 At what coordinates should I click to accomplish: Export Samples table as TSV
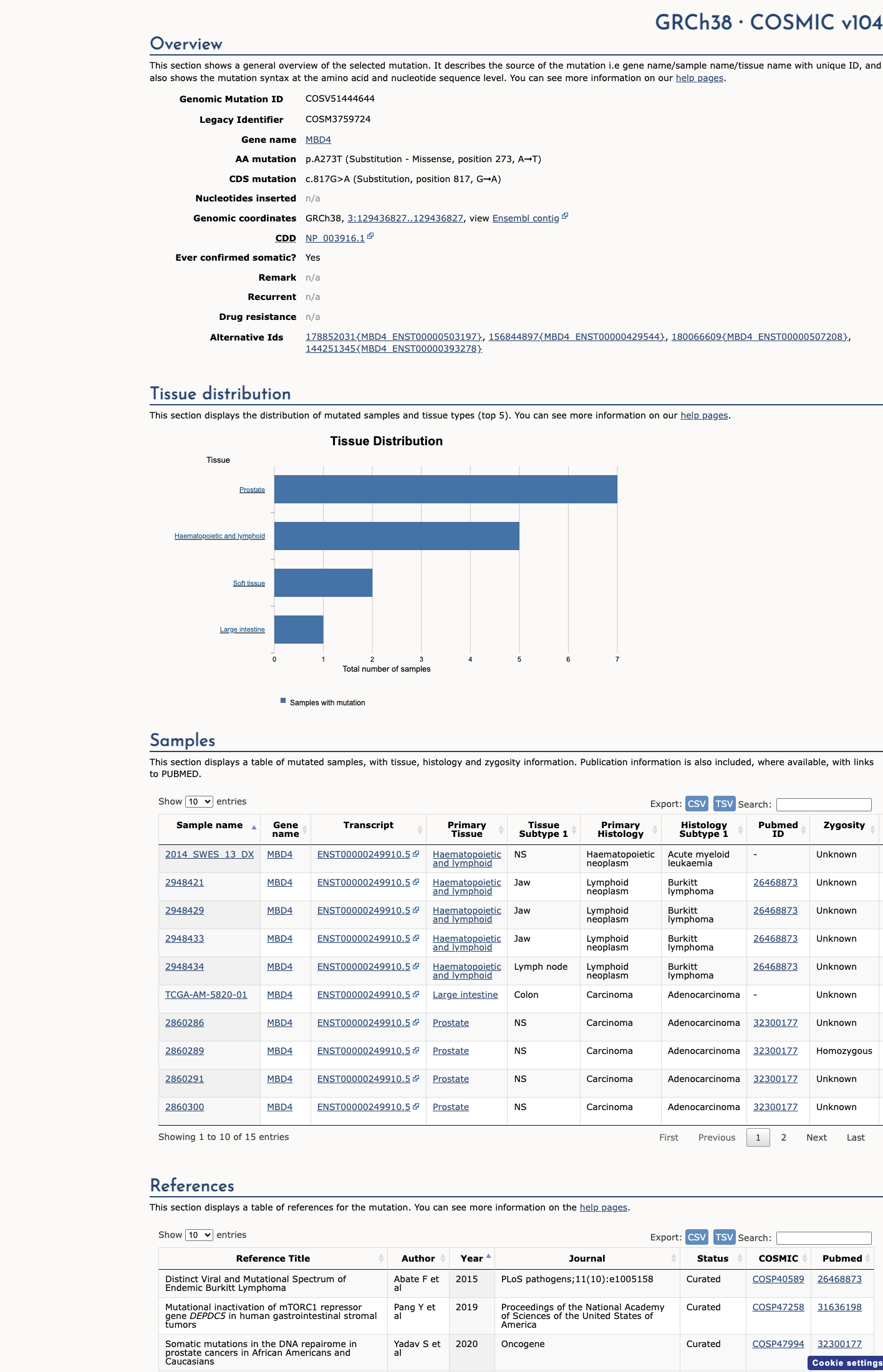click(x=724, y=804)
